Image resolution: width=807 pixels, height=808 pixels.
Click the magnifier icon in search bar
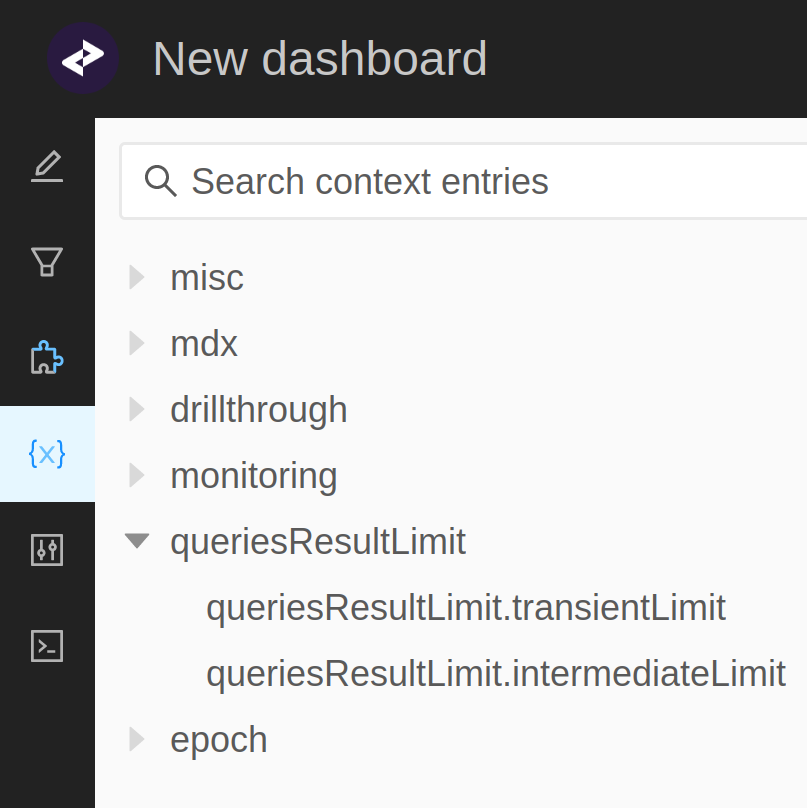pos(161,182)
